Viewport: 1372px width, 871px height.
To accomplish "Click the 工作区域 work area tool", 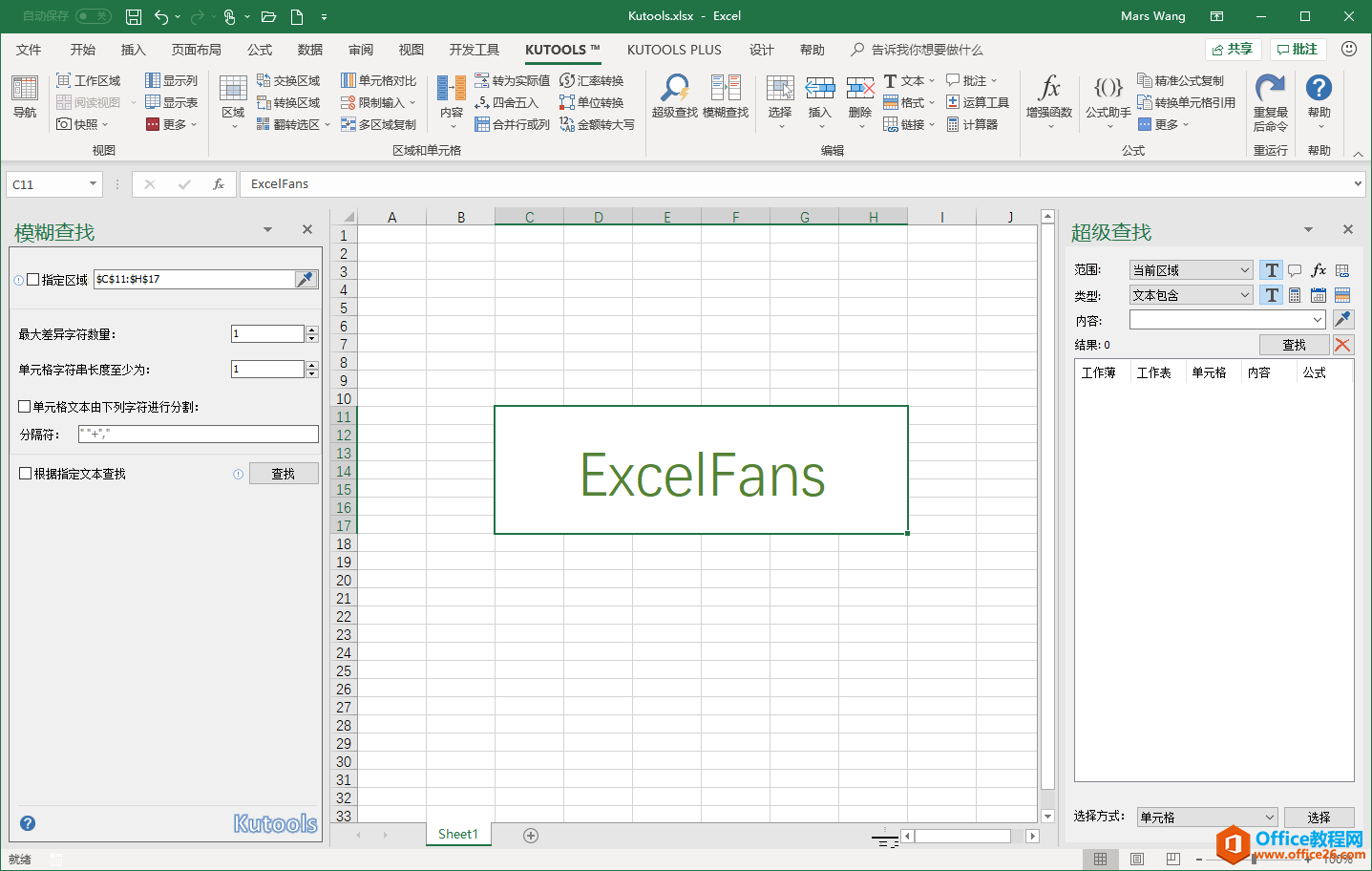I will (x=89, y=80).
